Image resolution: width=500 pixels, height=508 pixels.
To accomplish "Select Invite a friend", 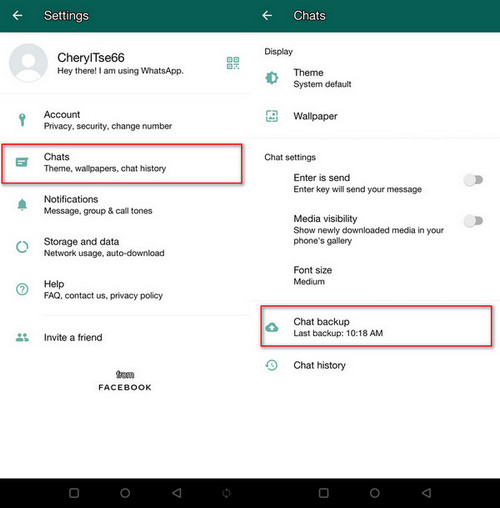I will tap(125, 337).
